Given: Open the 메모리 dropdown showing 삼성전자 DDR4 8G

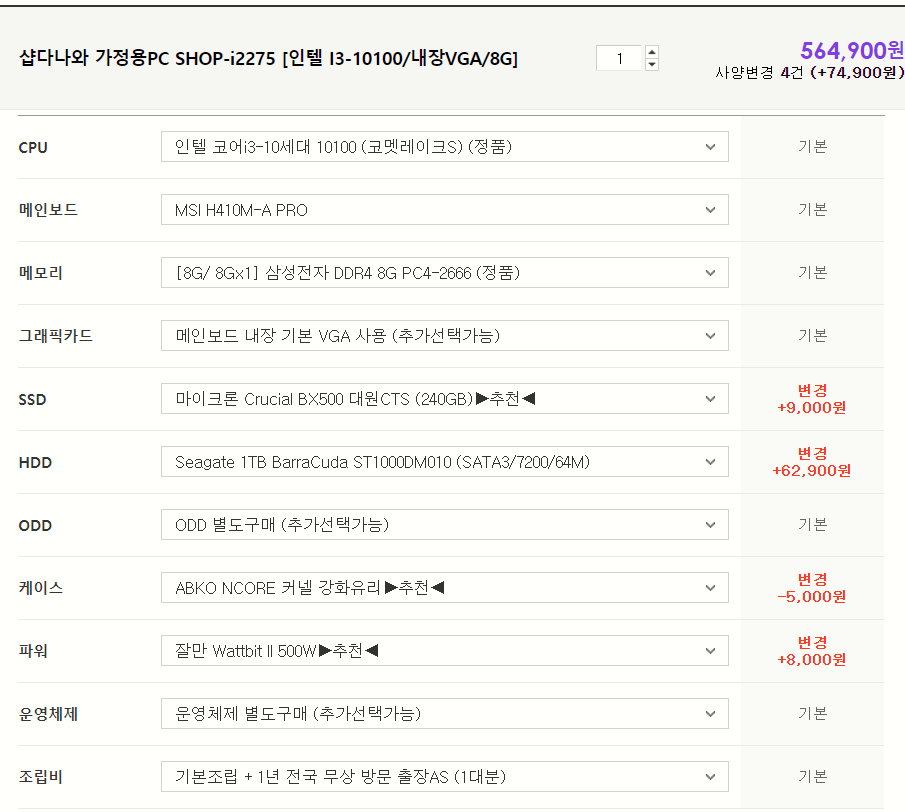Looking at the screenshot, I should [x=444, y=272].
